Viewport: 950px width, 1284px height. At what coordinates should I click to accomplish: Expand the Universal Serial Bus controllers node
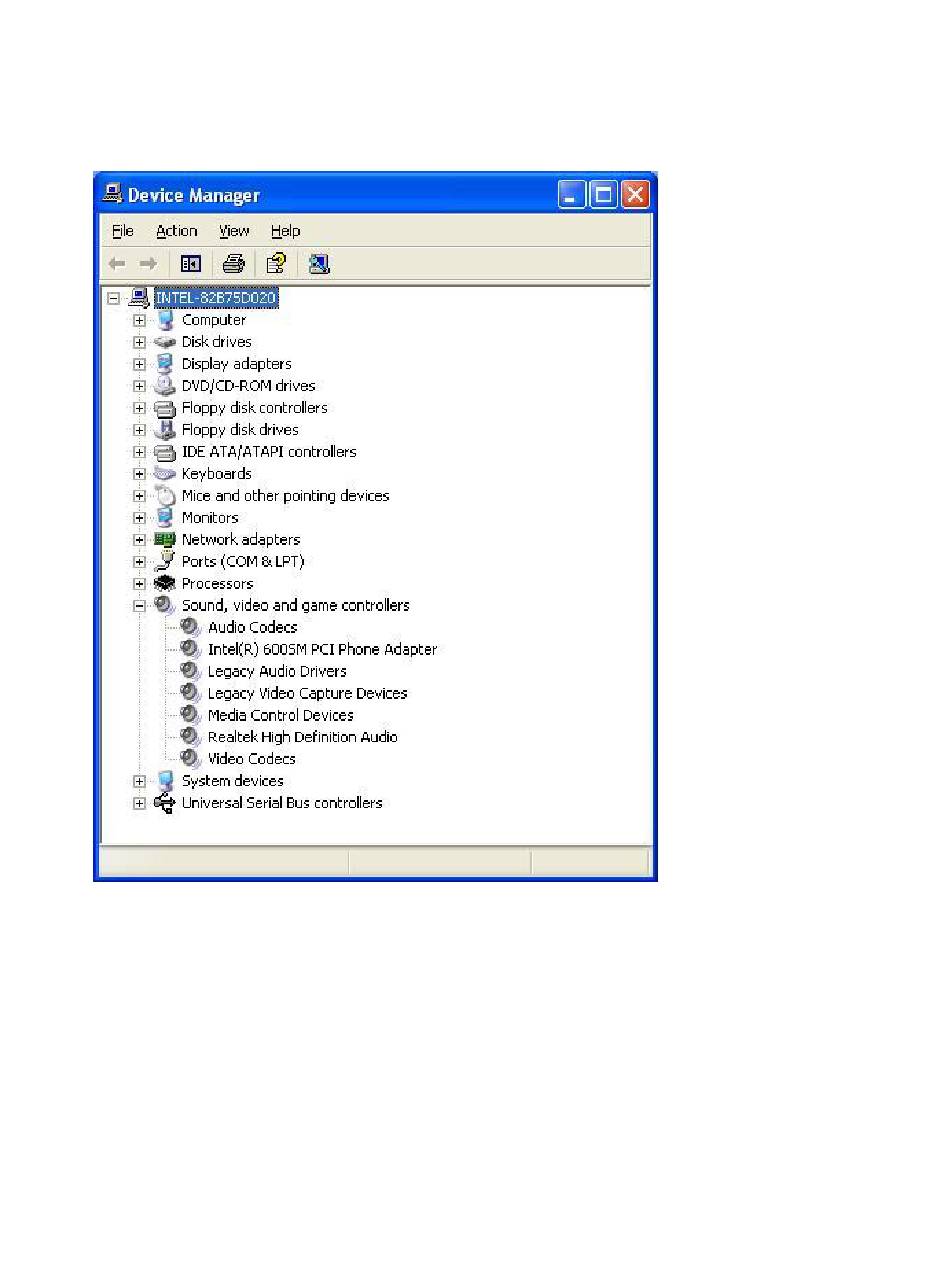[x=140, y=803]
